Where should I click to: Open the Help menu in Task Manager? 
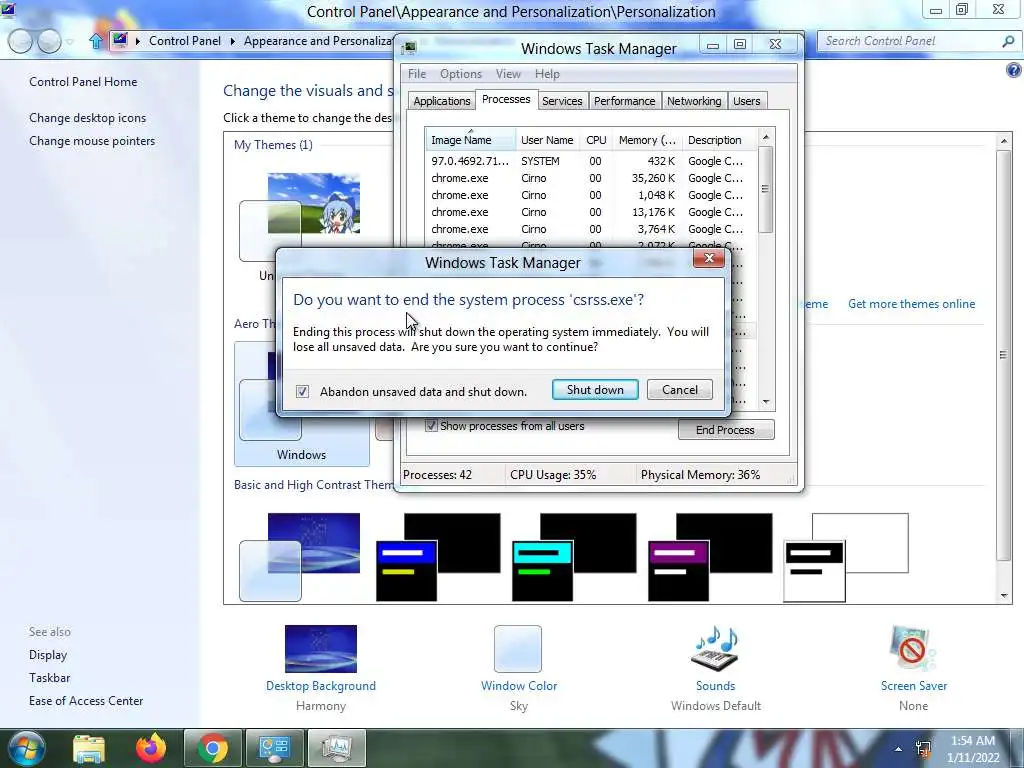pos(547,74)
